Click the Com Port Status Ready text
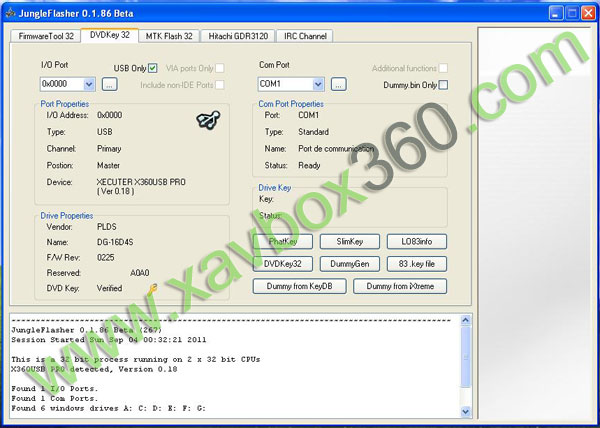The width and height of the screenshot is (600, 428). (309, 166)
